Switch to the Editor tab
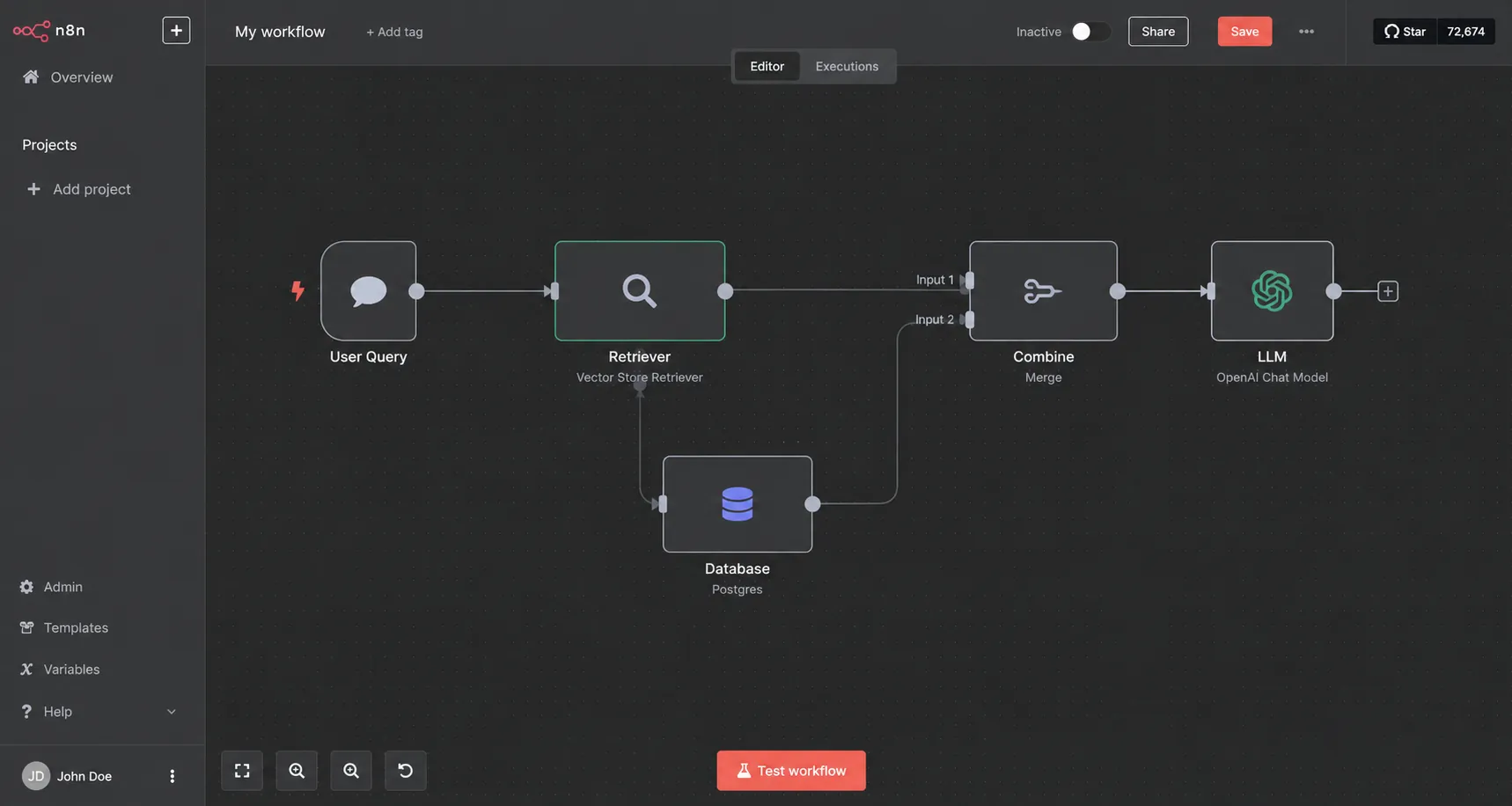This screenshot has width=1512, height=806. (x=767, y=66)
